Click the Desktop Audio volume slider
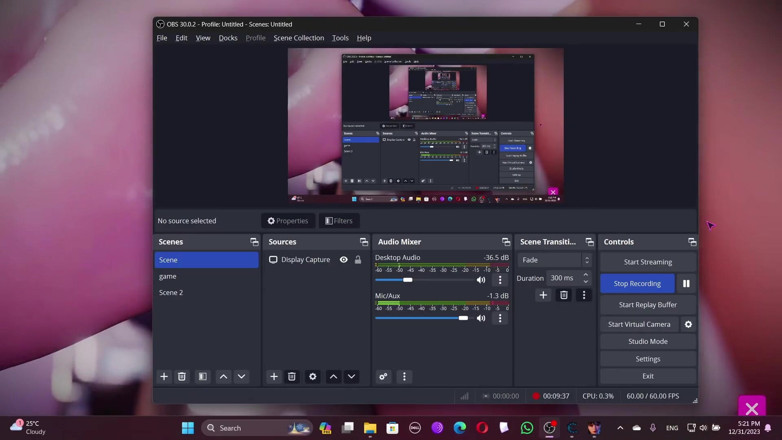The image size is (782, 440). [422, 280]
